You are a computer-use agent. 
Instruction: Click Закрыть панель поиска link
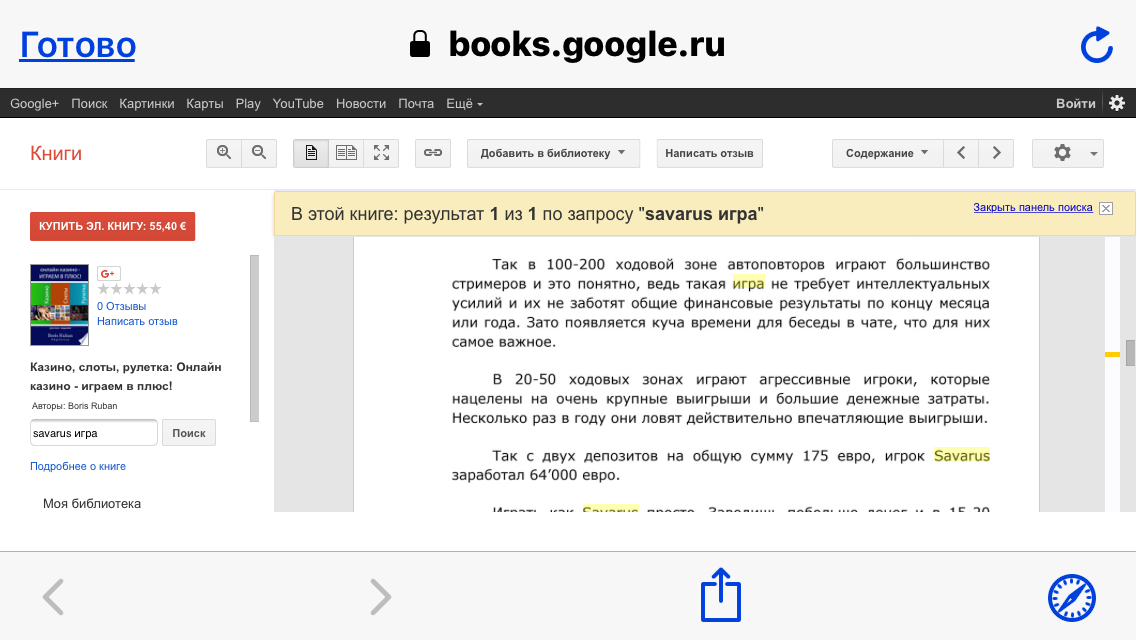[1032, 207]
